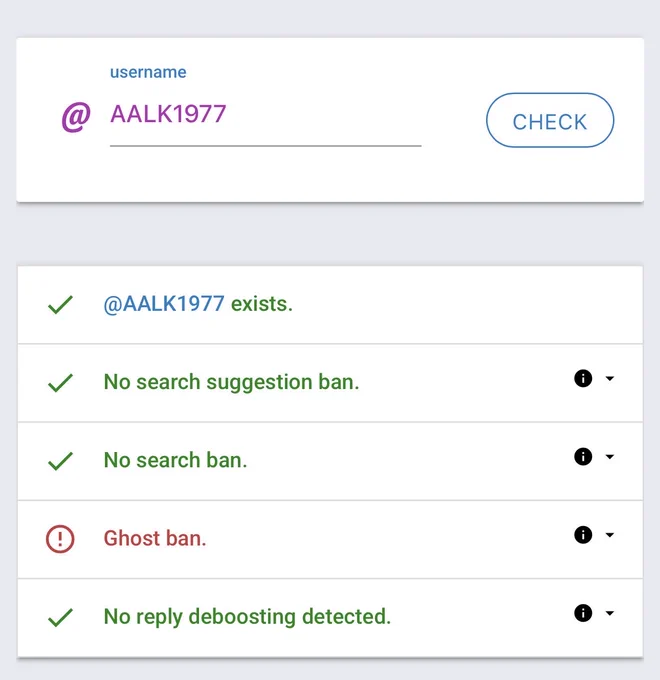660x680 pixels.
Task: Click checkmark next to No reply deboosting detected
Action: click(60, 618)
